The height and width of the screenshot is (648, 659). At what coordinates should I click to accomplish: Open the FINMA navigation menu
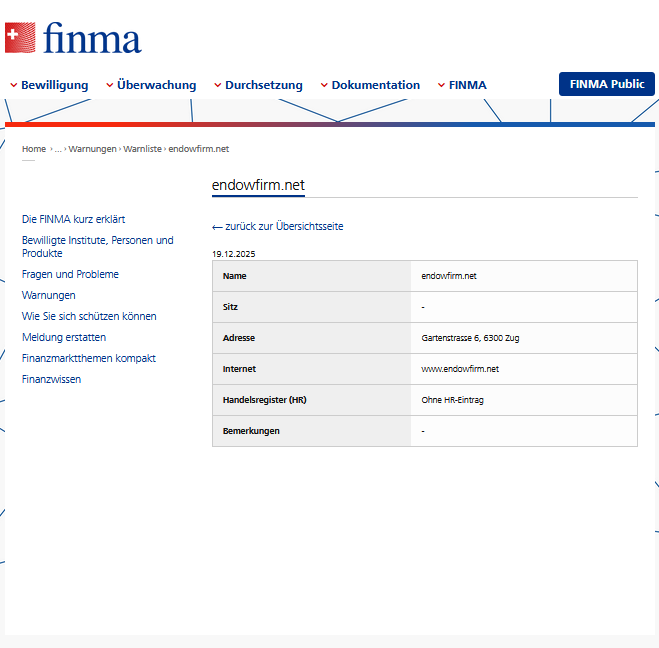[462, 85]
